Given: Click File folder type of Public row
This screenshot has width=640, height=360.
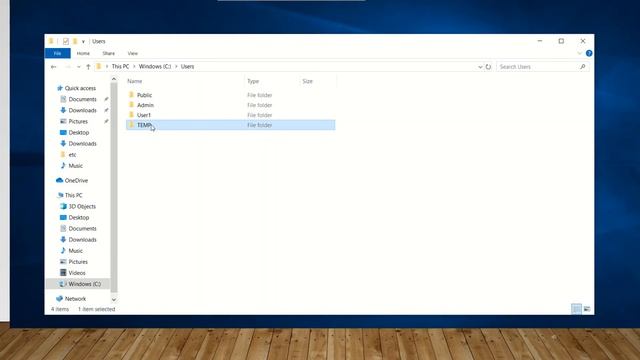Looking at the screenshot, I should [x=260, y=95].
